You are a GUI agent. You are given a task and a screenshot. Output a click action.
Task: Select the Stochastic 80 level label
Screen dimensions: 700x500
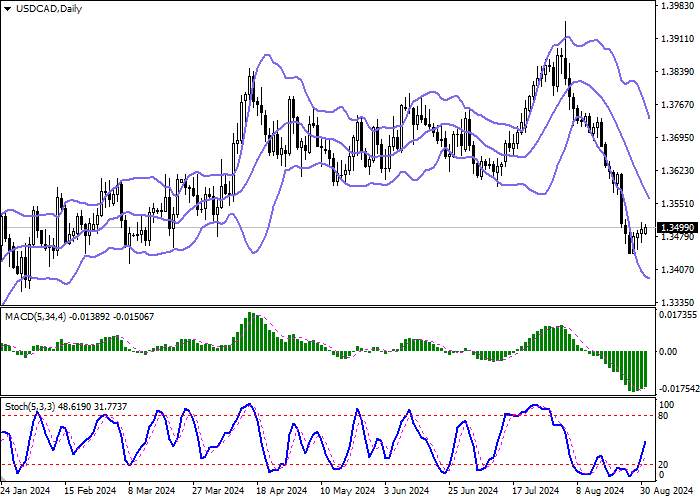click(664, 416)
